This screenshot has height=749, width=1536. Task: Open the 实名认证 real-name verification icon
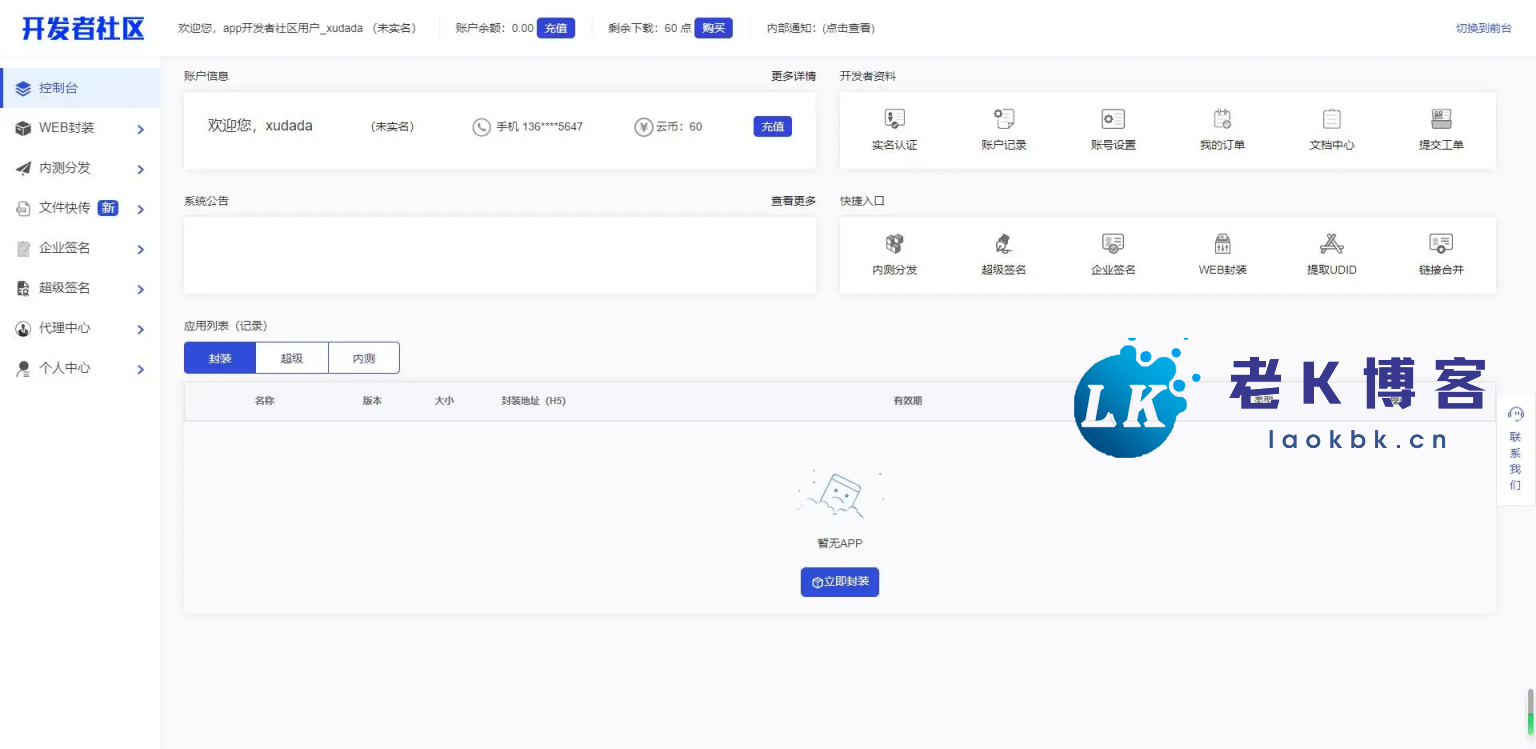[894, 120]
